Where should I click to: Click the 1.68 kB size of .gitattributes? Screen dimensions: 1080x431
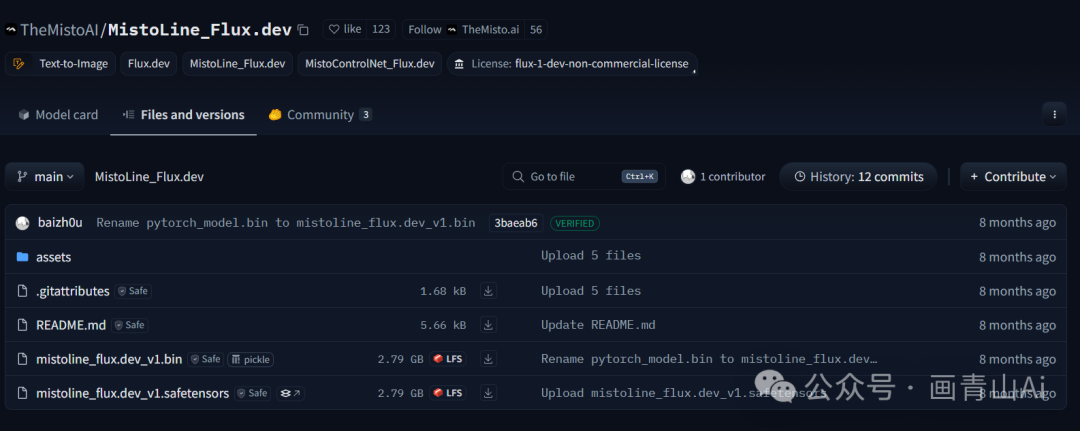[x=443, y=291]
